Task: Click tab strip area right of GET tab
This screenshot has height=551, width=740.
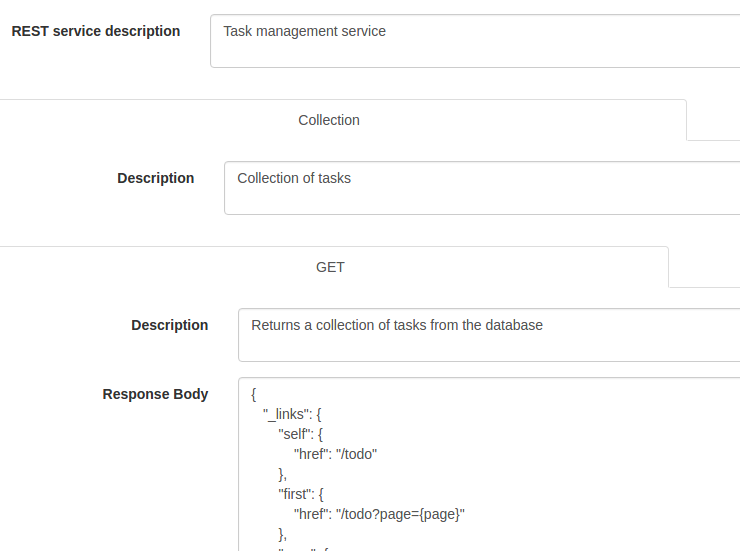Action: [704, 267]
